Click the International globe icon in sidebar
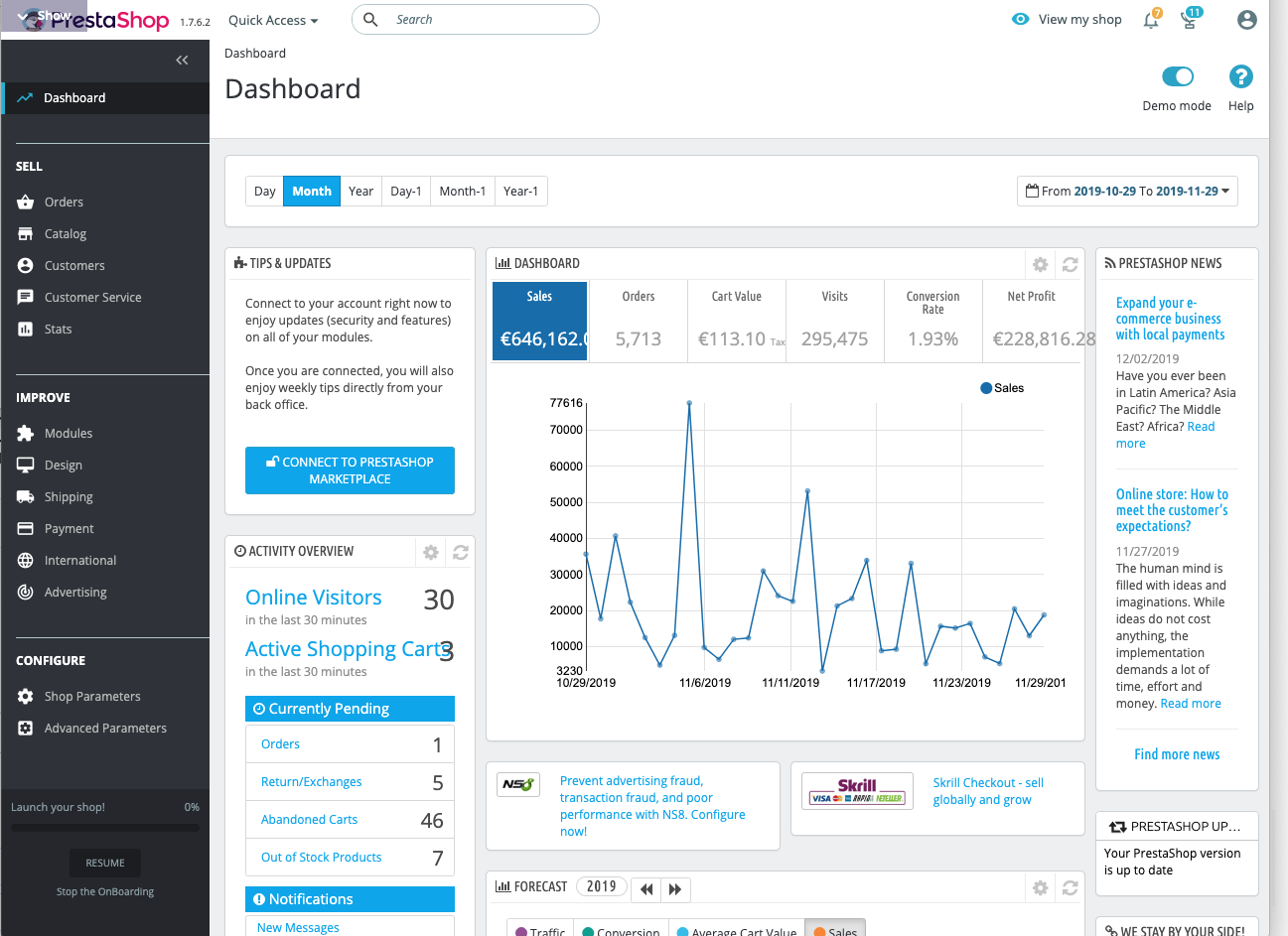Viewport: 1288px width, 936px height. (x=26, y=561)
